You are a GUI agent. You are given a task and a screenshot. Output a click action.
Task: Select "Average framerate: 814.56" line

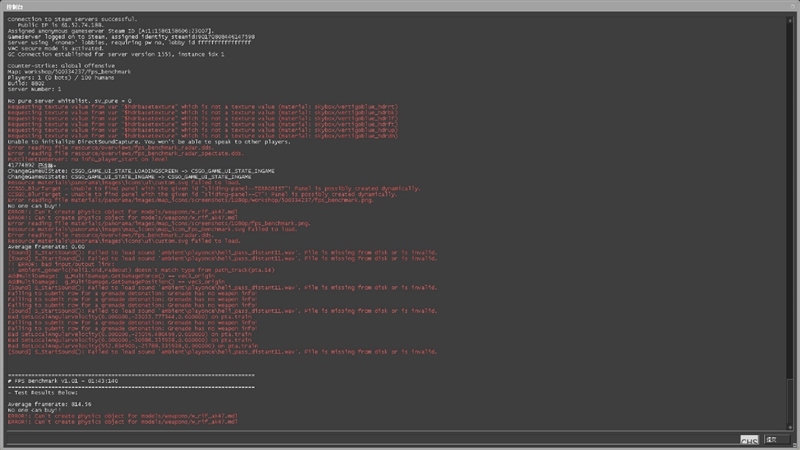[x=49, y=405]
